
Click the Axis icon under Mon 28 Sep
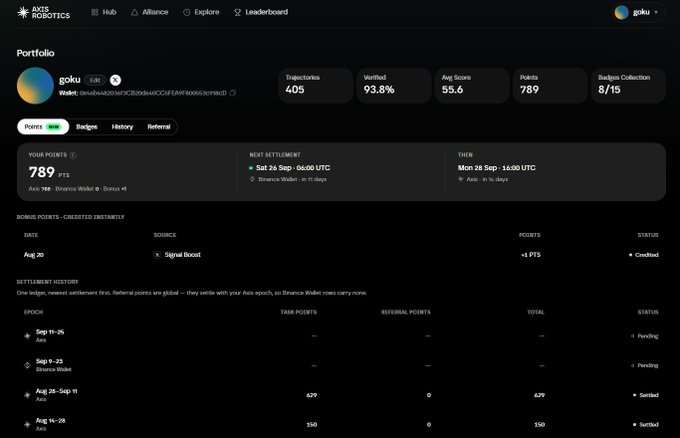pyautogui.click(x=461, y=179)
